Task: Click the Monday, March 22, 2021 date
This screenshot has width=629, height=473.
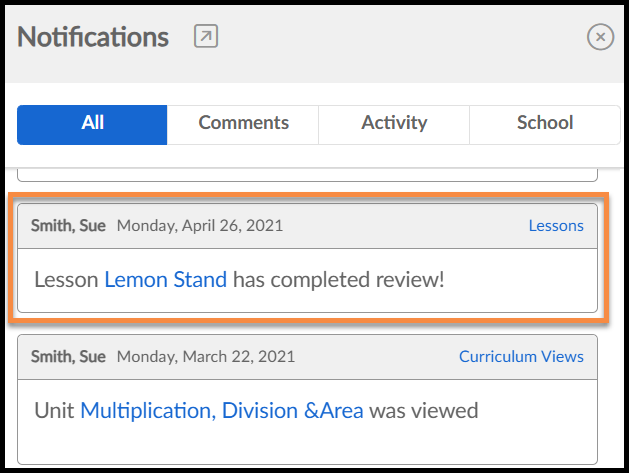Action: click(206, 356)
